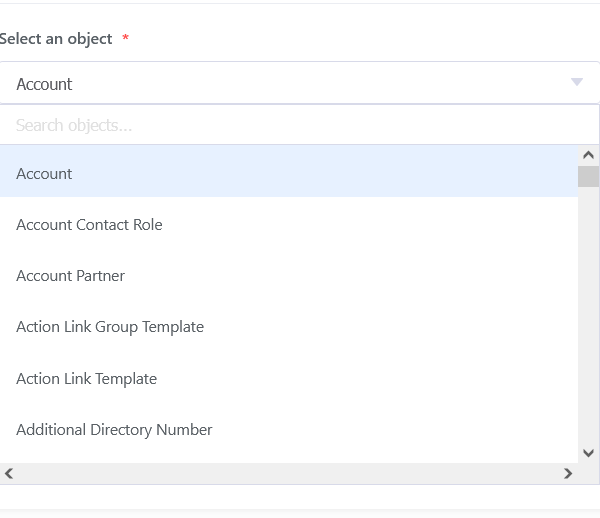The height and width of the screenshot is (518, 600).
Task: Click vertical scrollbar track below the thumb
Action: (x=588, y=320)
